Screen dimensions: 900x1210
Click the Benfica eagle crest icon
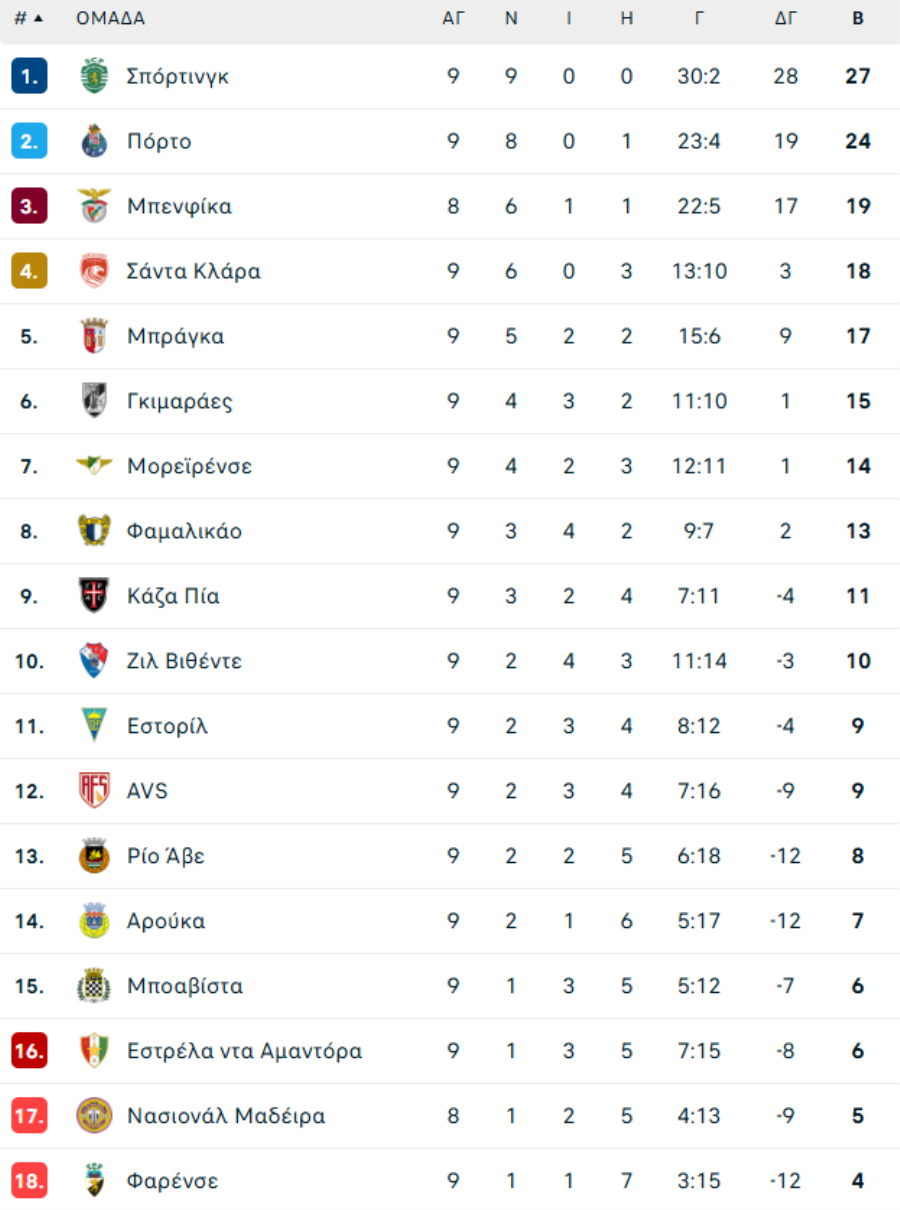(94, 206)
